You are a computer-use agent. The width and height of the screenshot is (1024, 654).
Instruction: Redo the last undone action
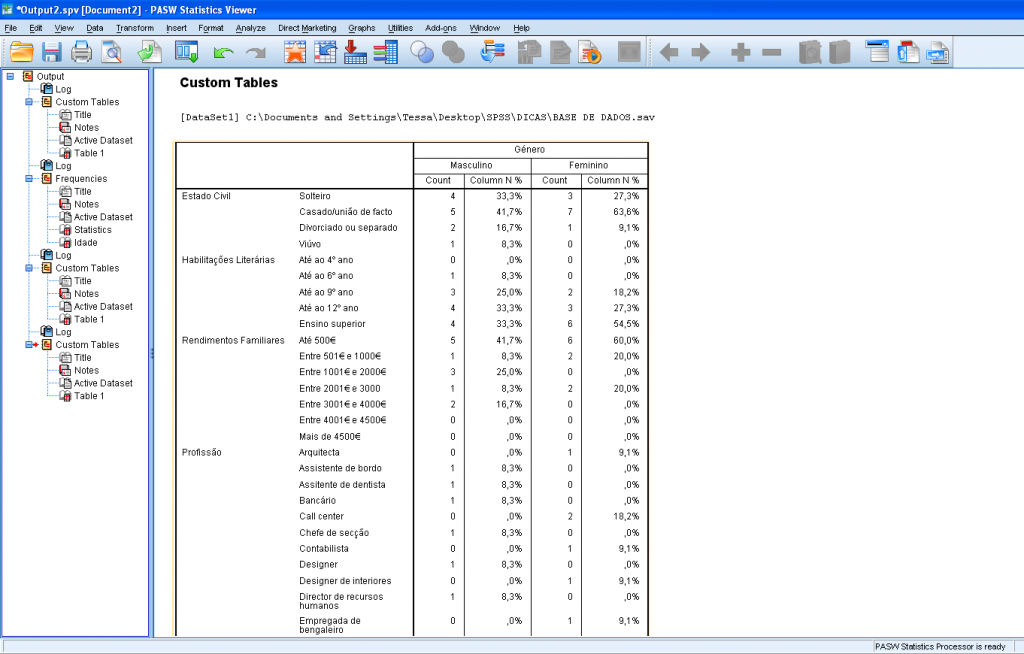254,51
